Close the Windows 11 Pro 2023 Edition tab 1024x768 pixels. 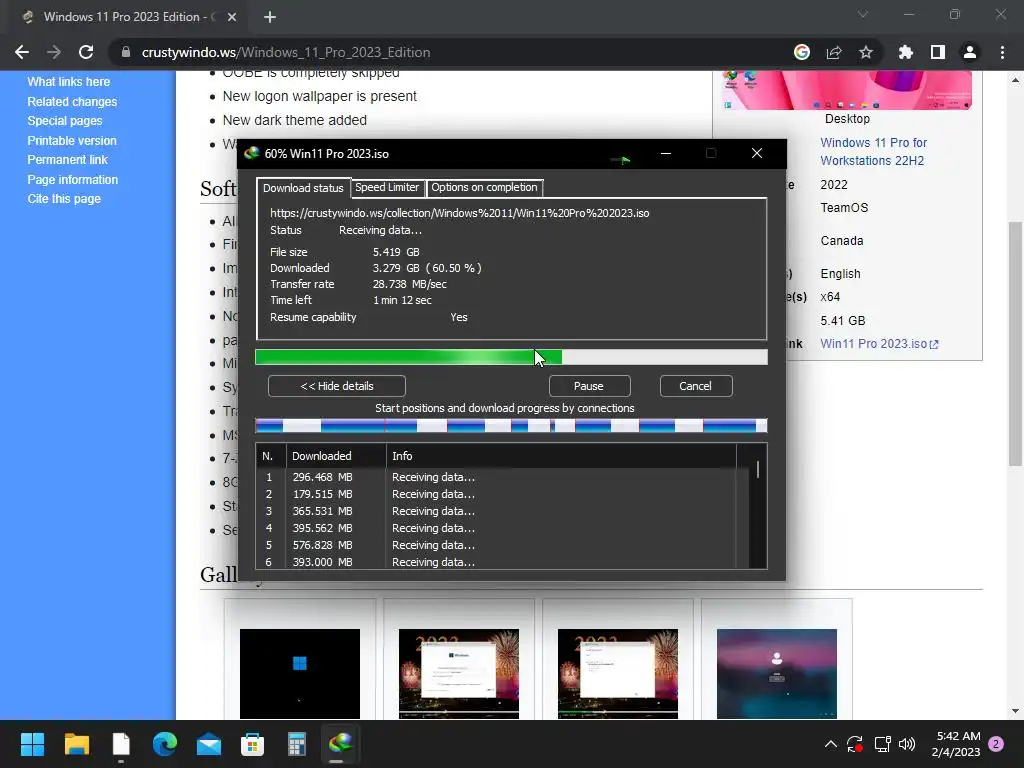232,17
